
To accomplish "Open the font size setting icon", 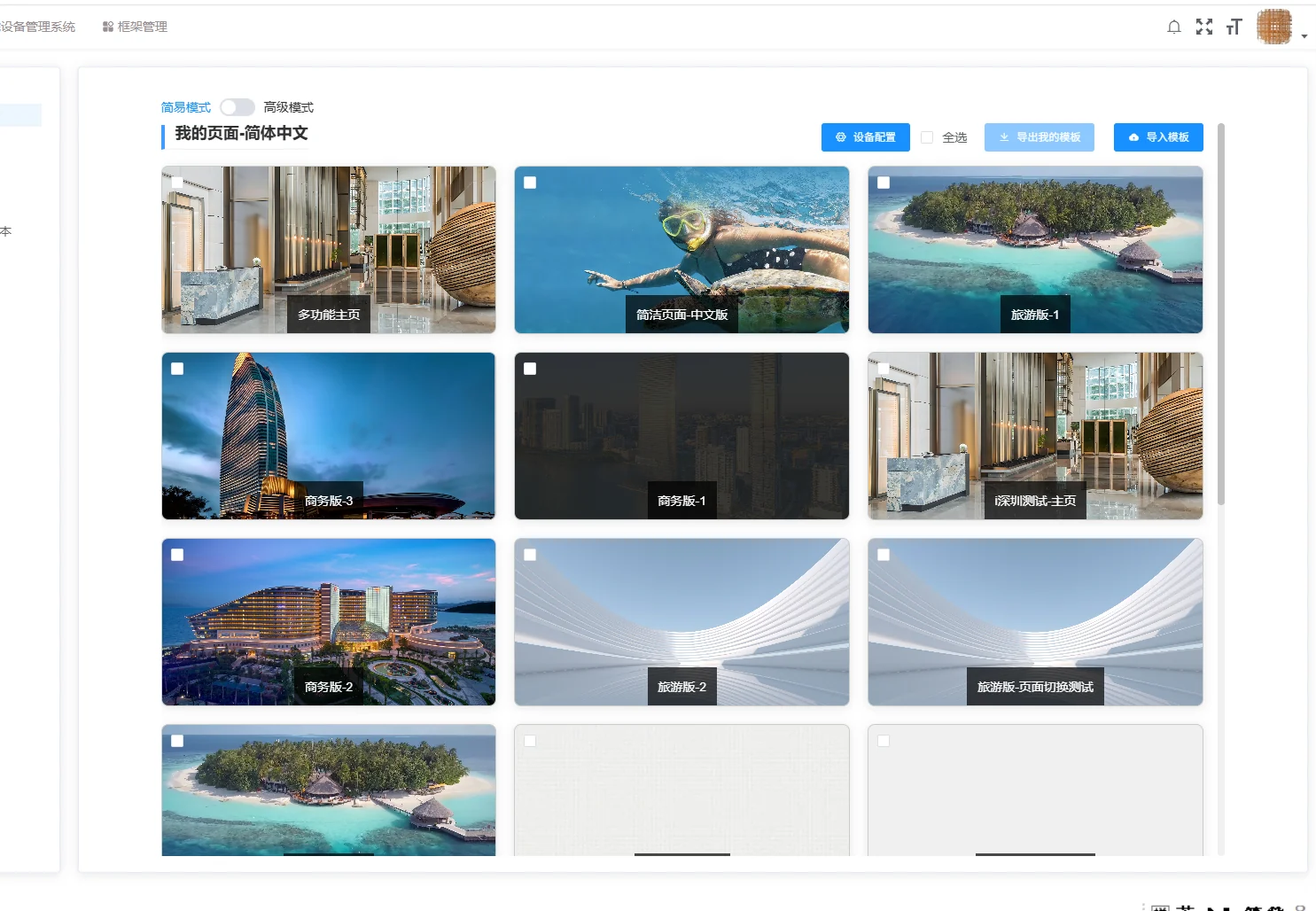I will click(1234, 27).
